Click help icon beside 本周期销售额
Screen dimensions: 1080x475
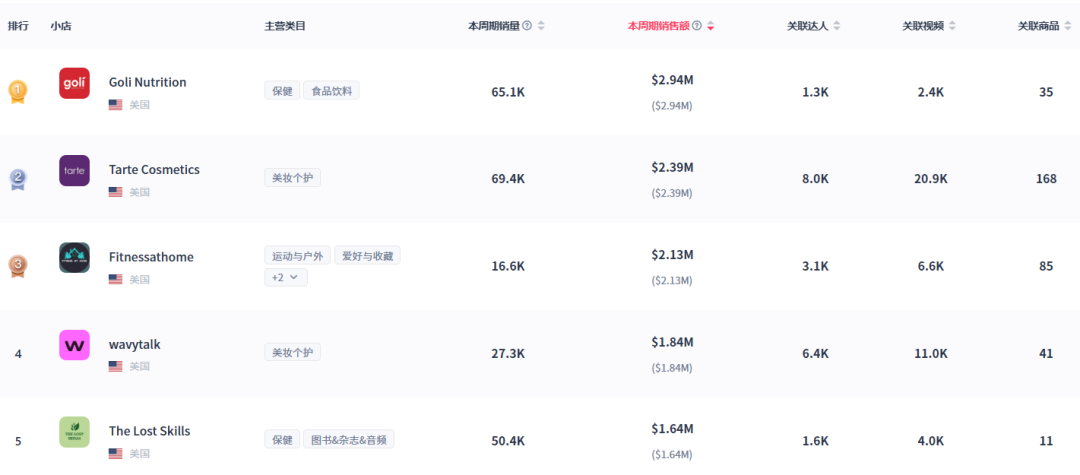(697, 26)
